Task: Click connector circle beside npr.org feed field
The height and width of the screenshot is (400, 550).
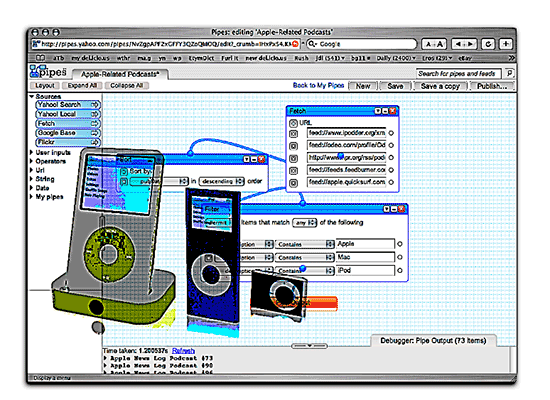Action: click(391, 158)
